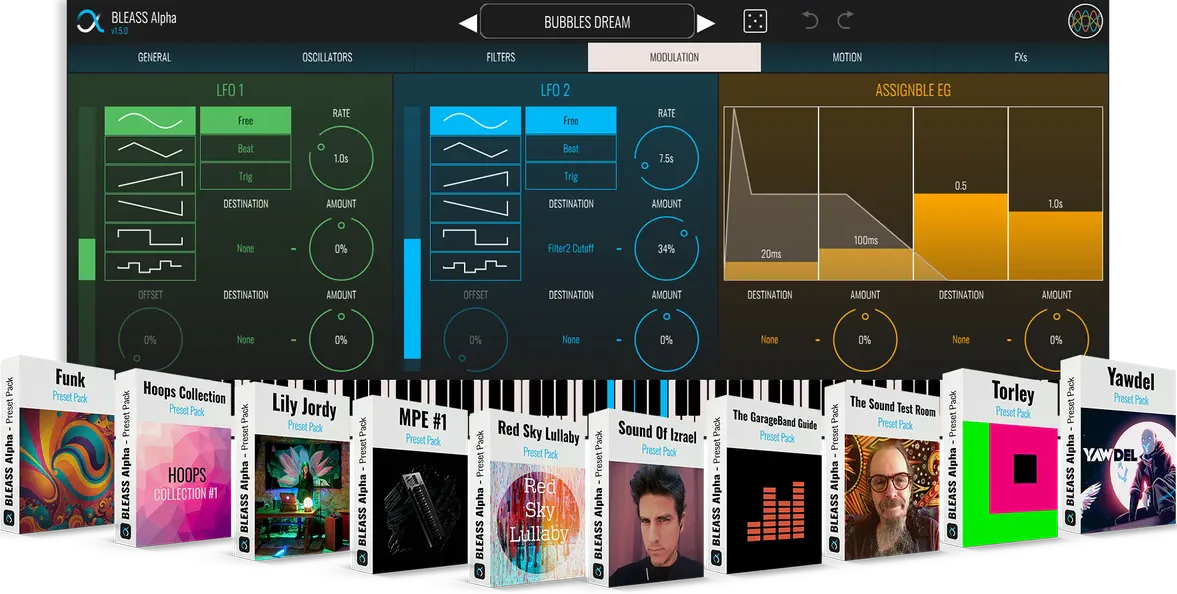
Task: Open the Yawdel preset pack
Action: (1118, 447)
